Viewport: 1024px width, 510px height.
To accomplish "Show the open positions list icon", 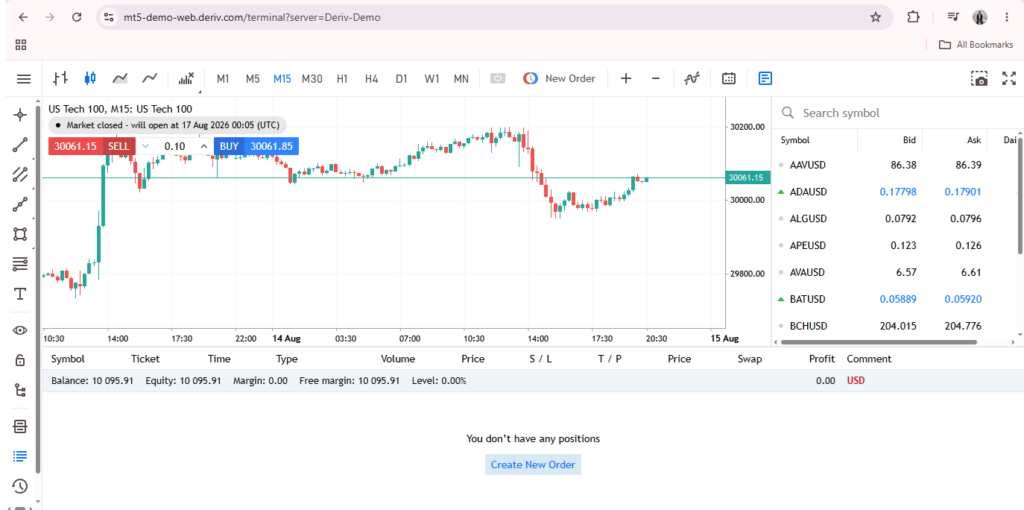I will click(20, 456).
